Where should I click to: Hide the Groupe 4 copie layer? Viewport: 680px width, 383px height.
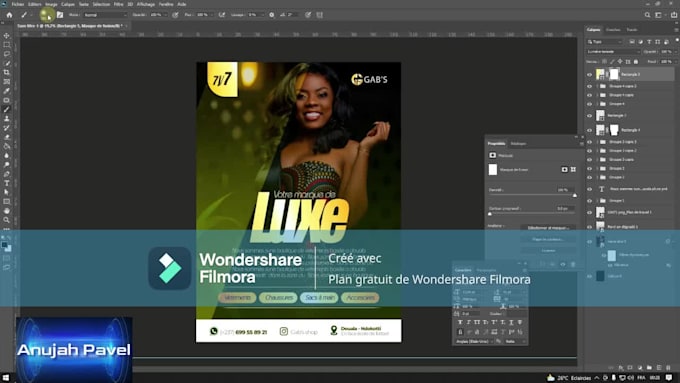[589, 95]
